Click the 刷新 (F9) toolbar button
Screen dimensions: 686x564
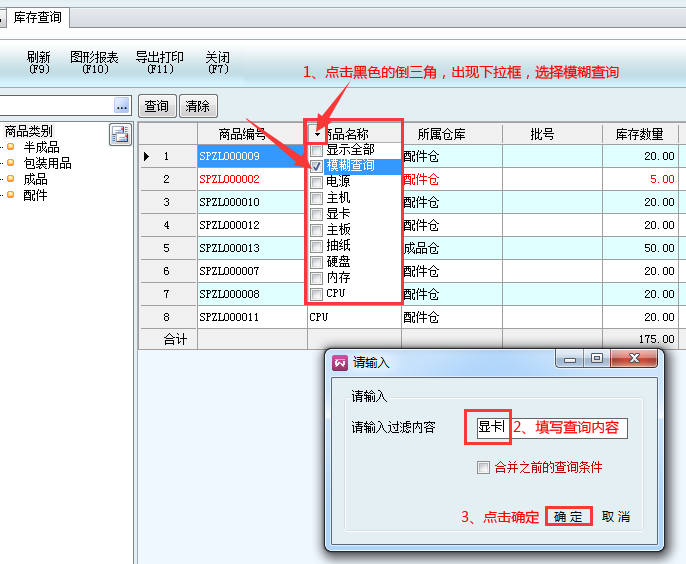click(x=39, y=63)
